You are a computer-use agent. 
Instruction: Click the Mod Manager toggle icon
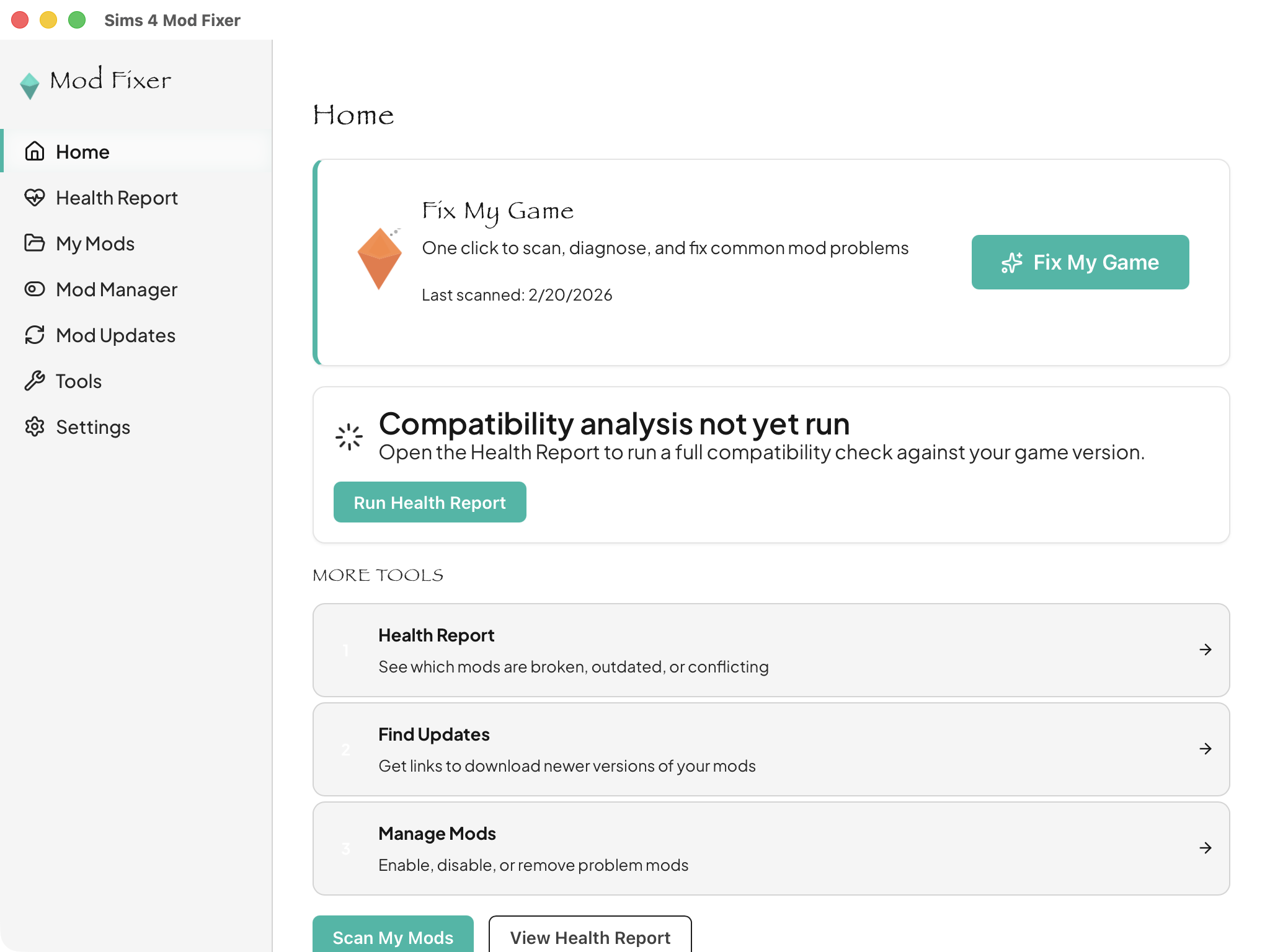pyautogui.click(x=35, y=289)
